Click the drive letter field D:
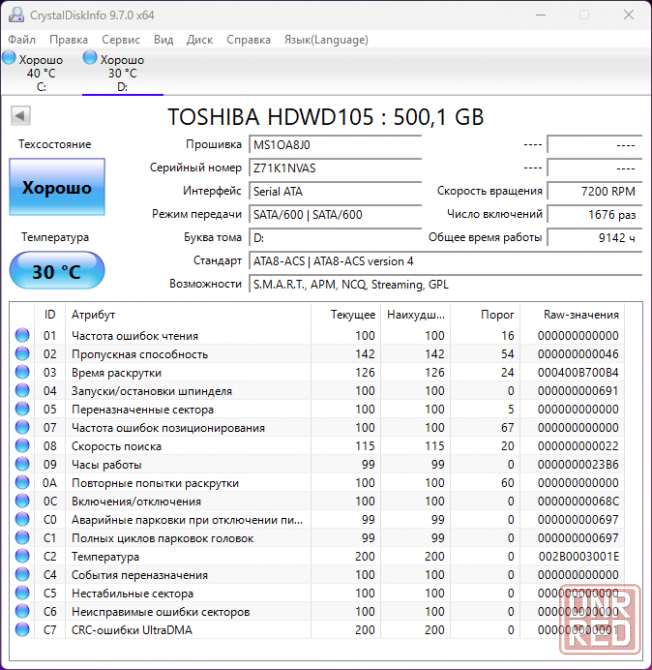Viewport: 652px width, 670px height. pos(335,238)
